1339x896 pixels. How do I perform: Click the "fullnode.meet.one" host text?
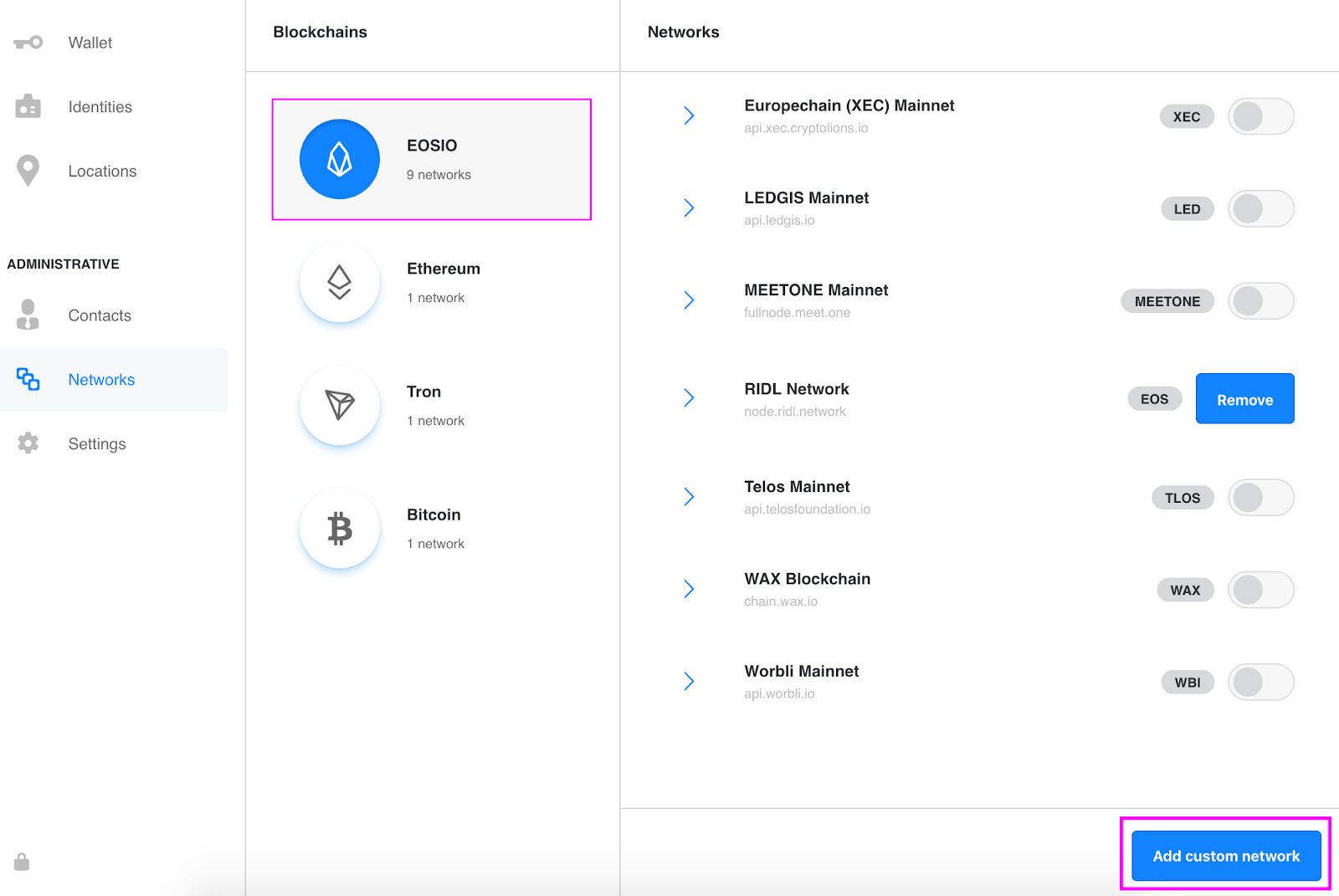click(797, 312)
